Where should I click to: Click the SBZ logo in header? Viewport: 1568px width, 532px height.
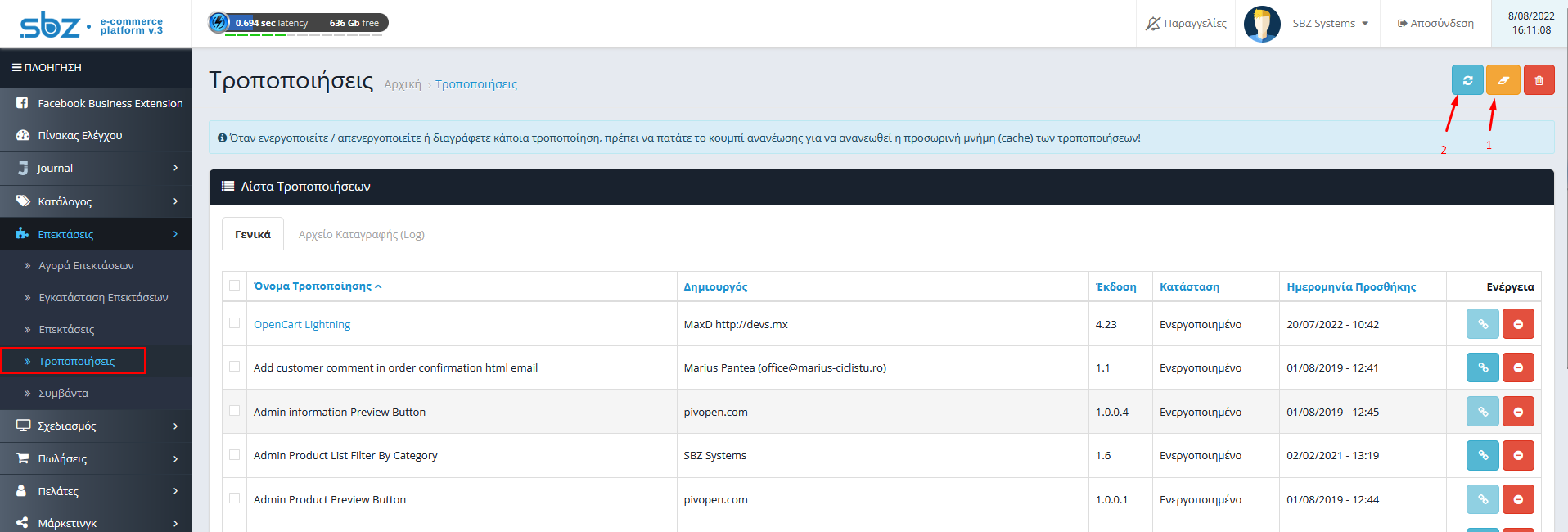(51, 25)
